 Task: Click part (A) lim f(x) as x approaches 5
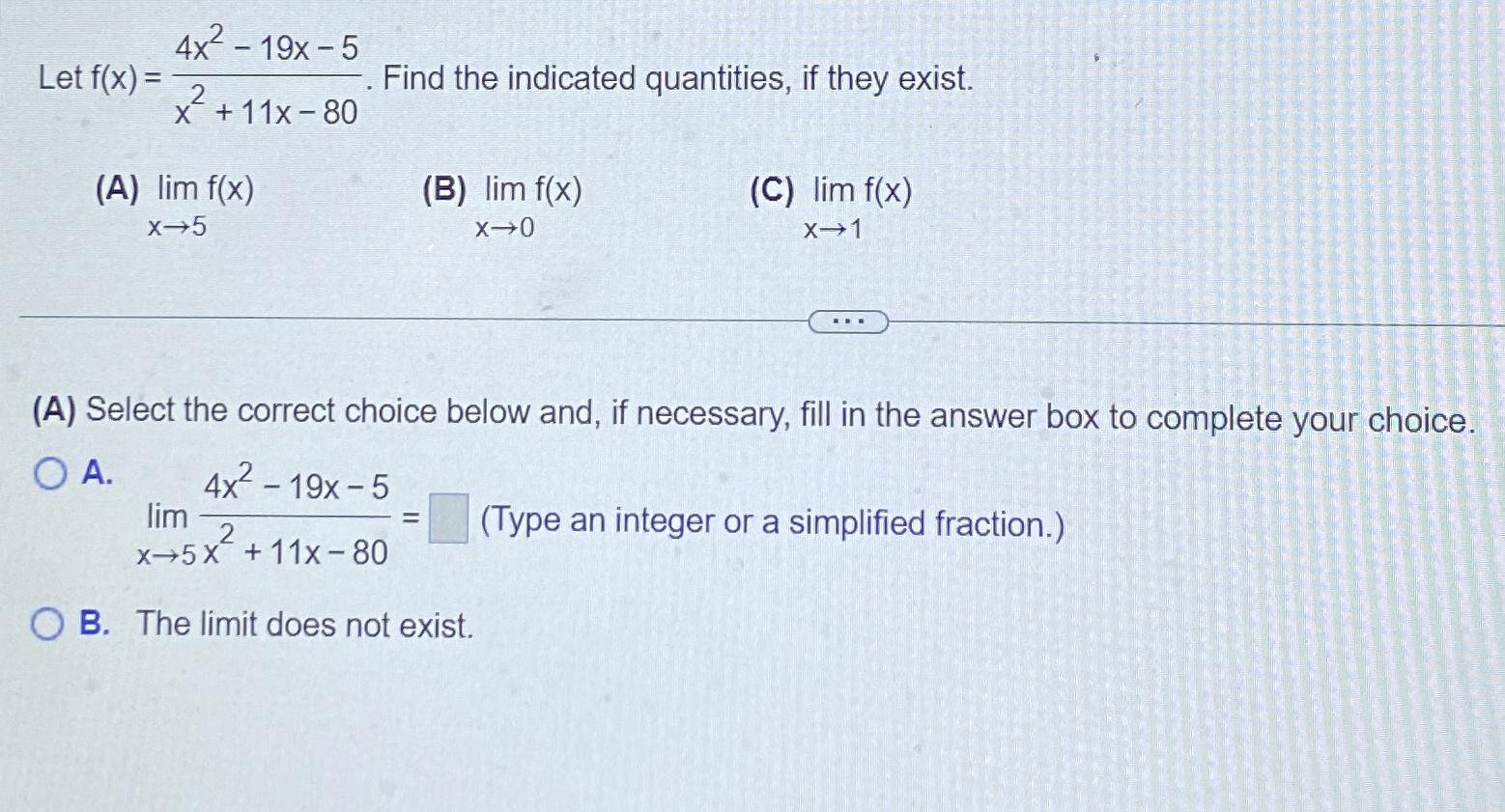174,205
